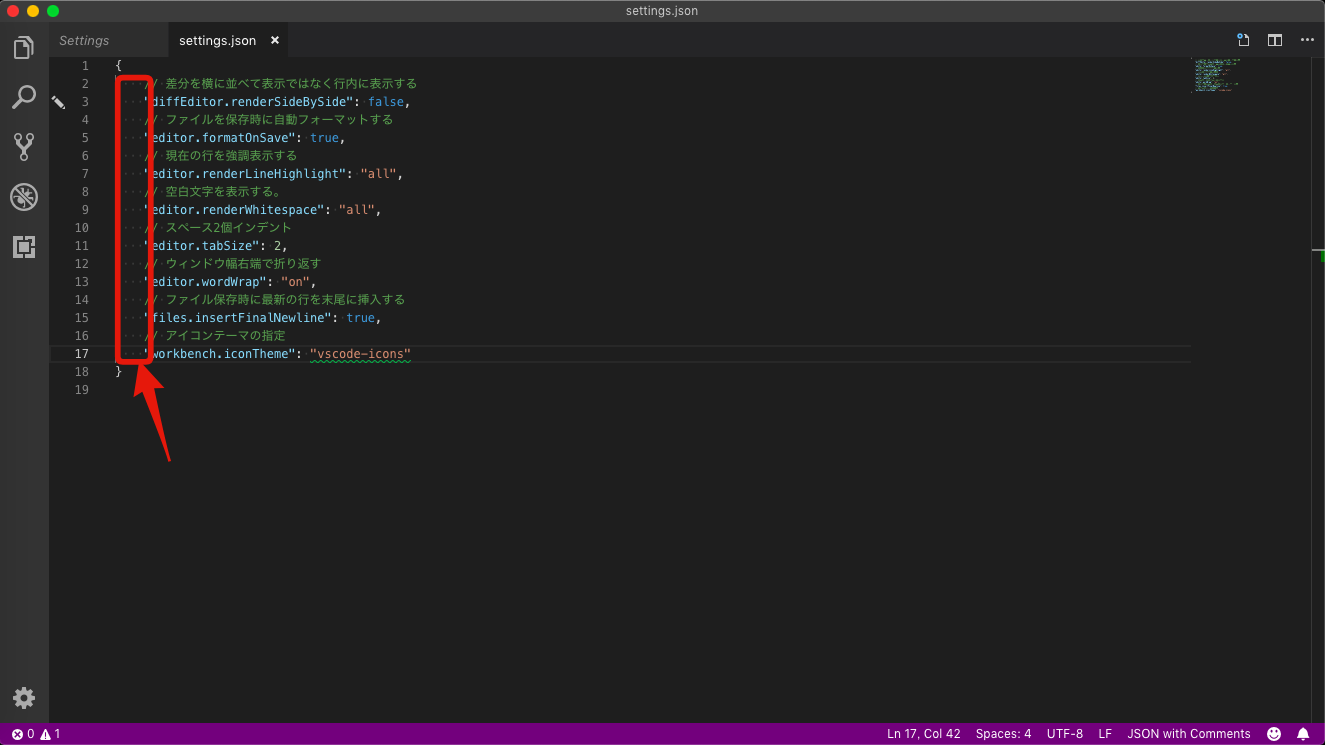1325x745 pixels.
Task: Click the true value on line 15
Action: tap(360, 318)
